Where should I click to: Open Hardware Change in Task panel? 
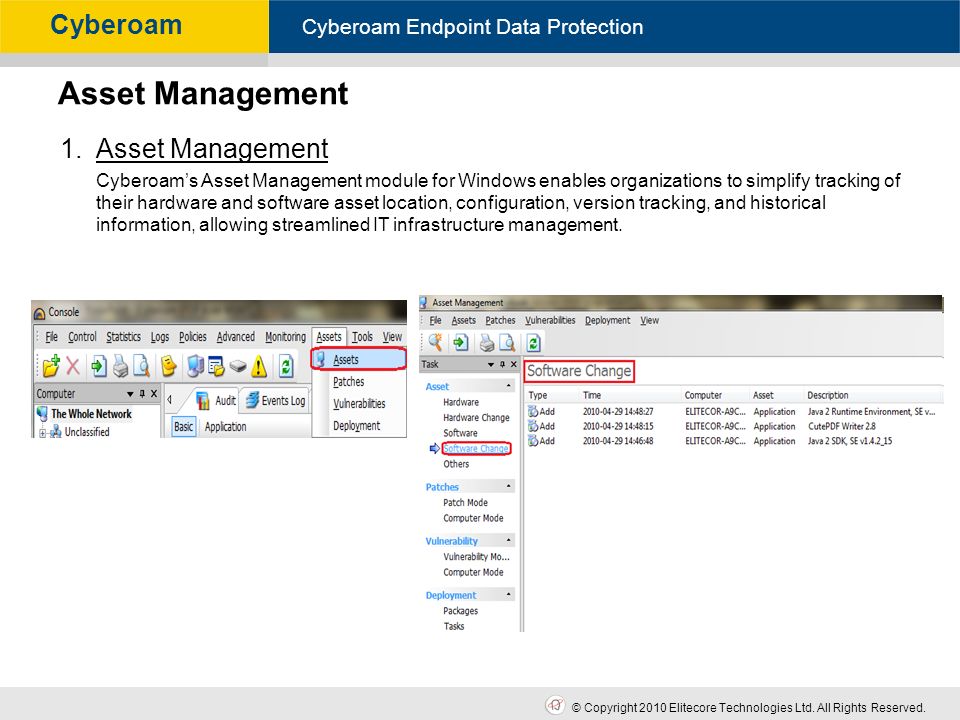pos(476,418)
